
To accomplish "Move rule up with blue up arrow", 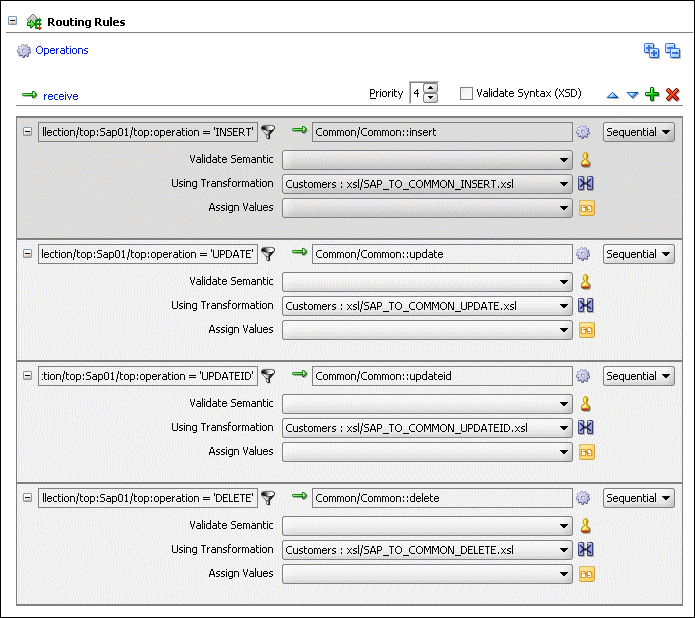I will pos(613,95).
